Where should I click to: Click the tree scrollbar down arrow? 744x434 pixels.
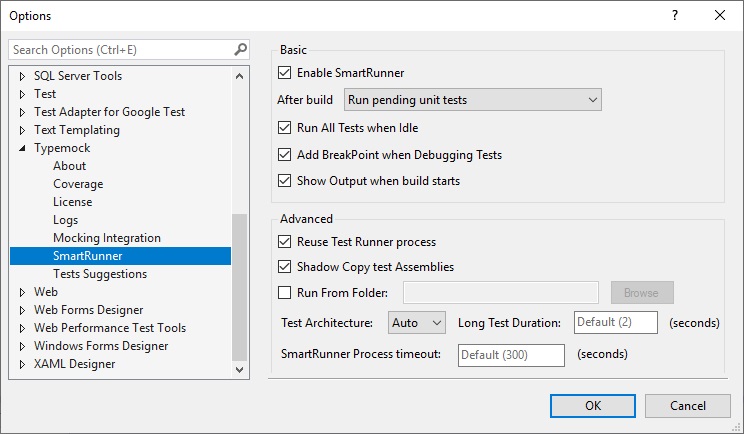pyautogui.click(x=240, y=370)
